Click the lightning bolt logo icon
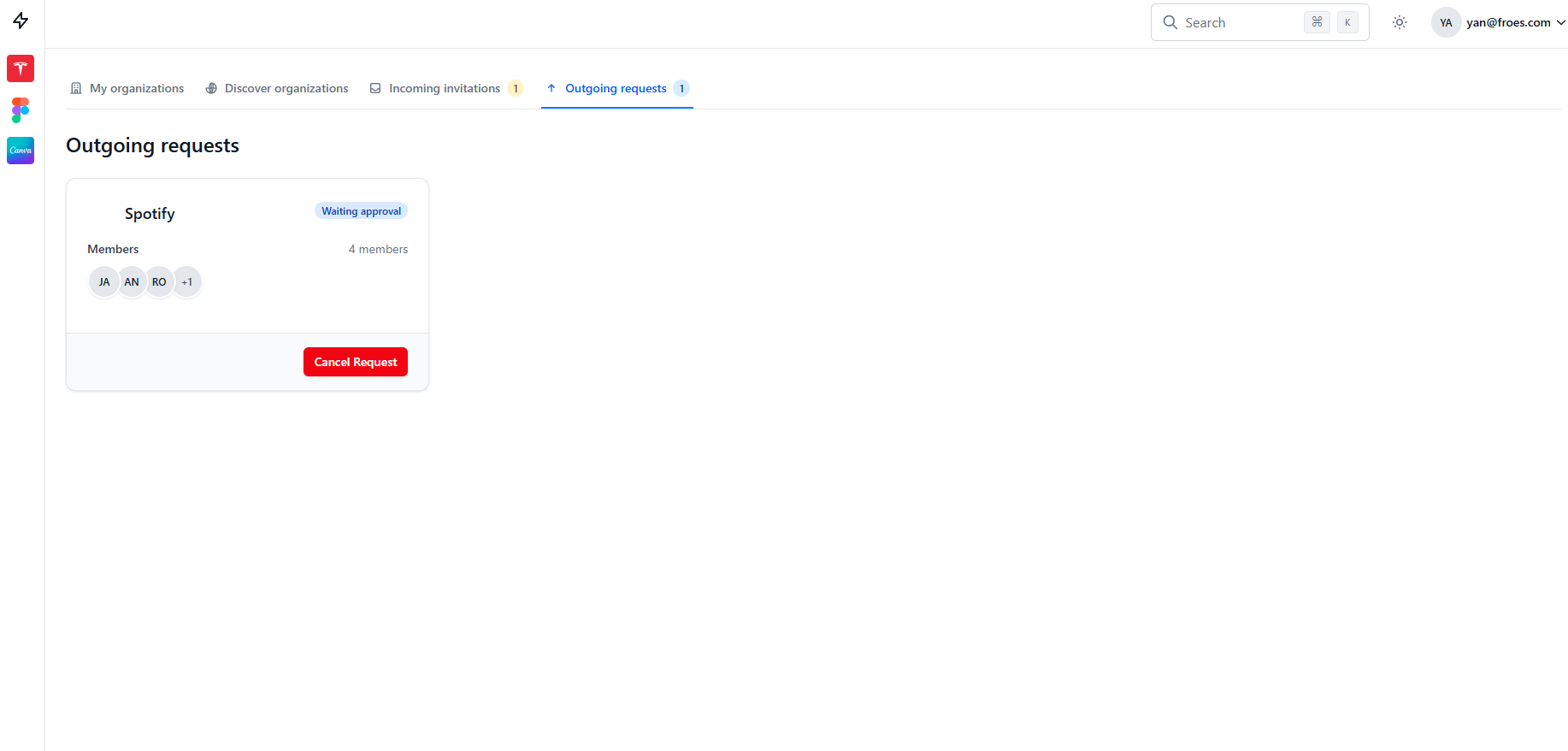Image resolution: width=1568 pixels, height=751 pixels. pos(21,21)
